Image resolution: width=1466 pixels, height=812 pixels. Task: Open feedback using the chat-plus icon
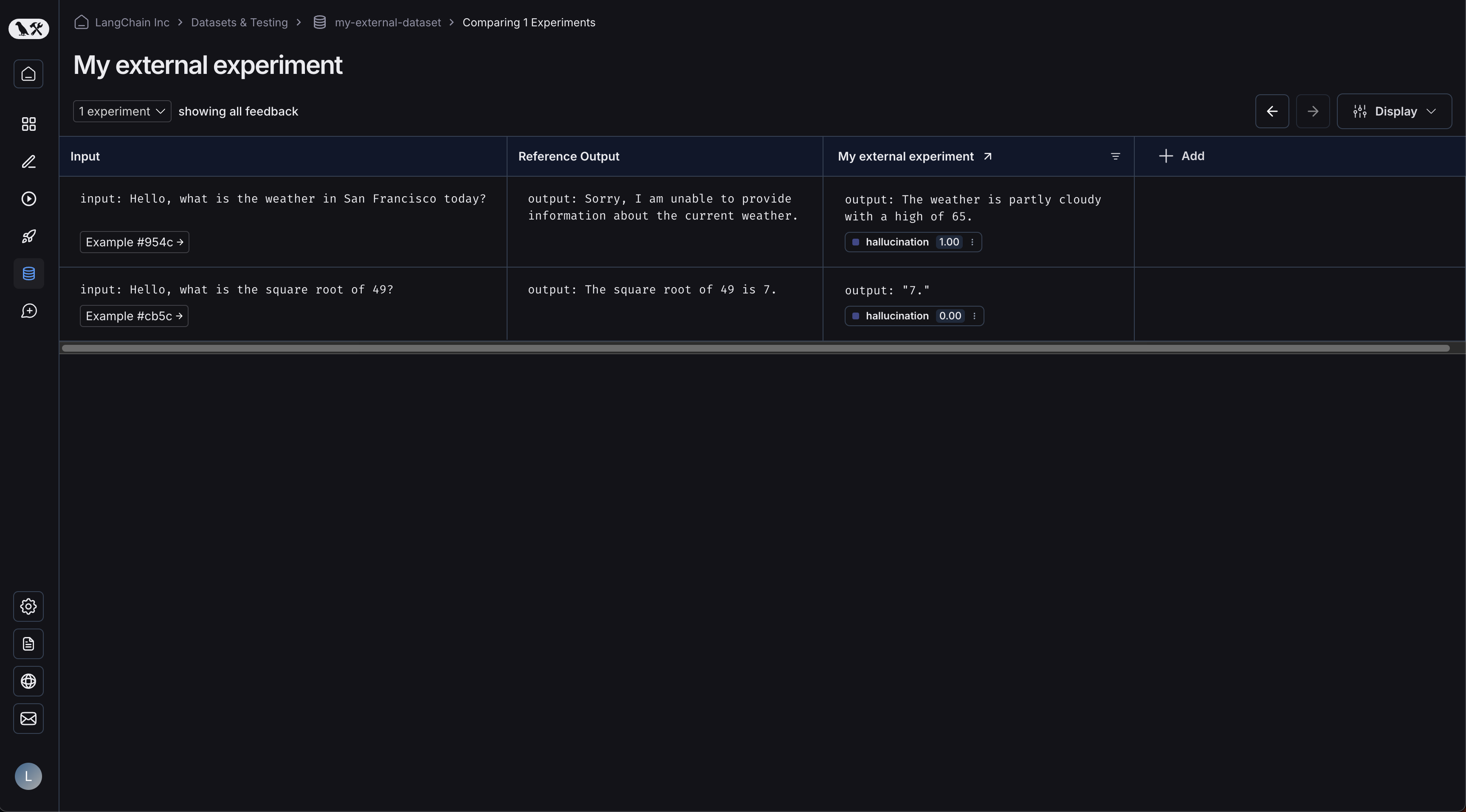(28, 311)
